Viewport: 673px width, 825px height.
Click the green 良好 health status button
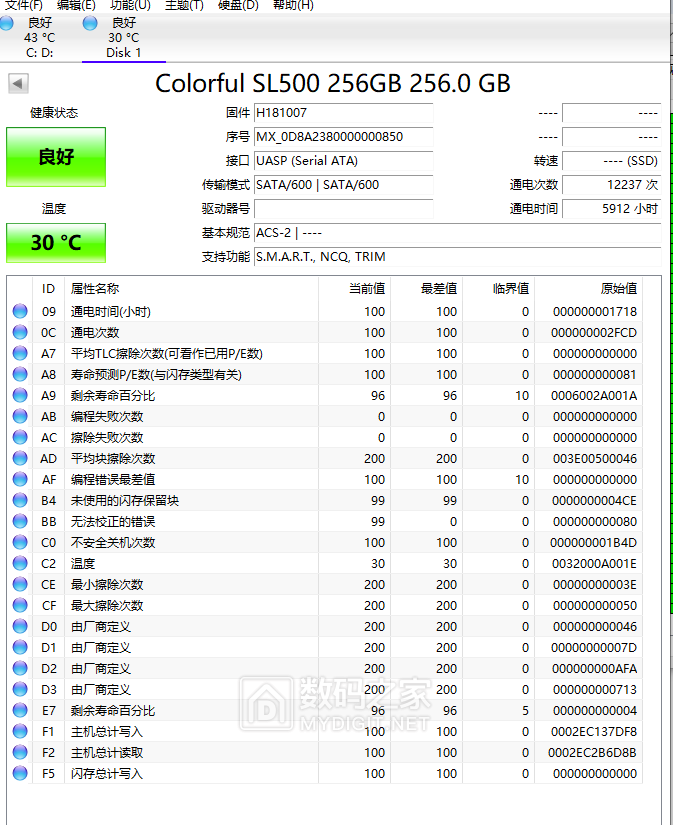click(x=56, y=157)
